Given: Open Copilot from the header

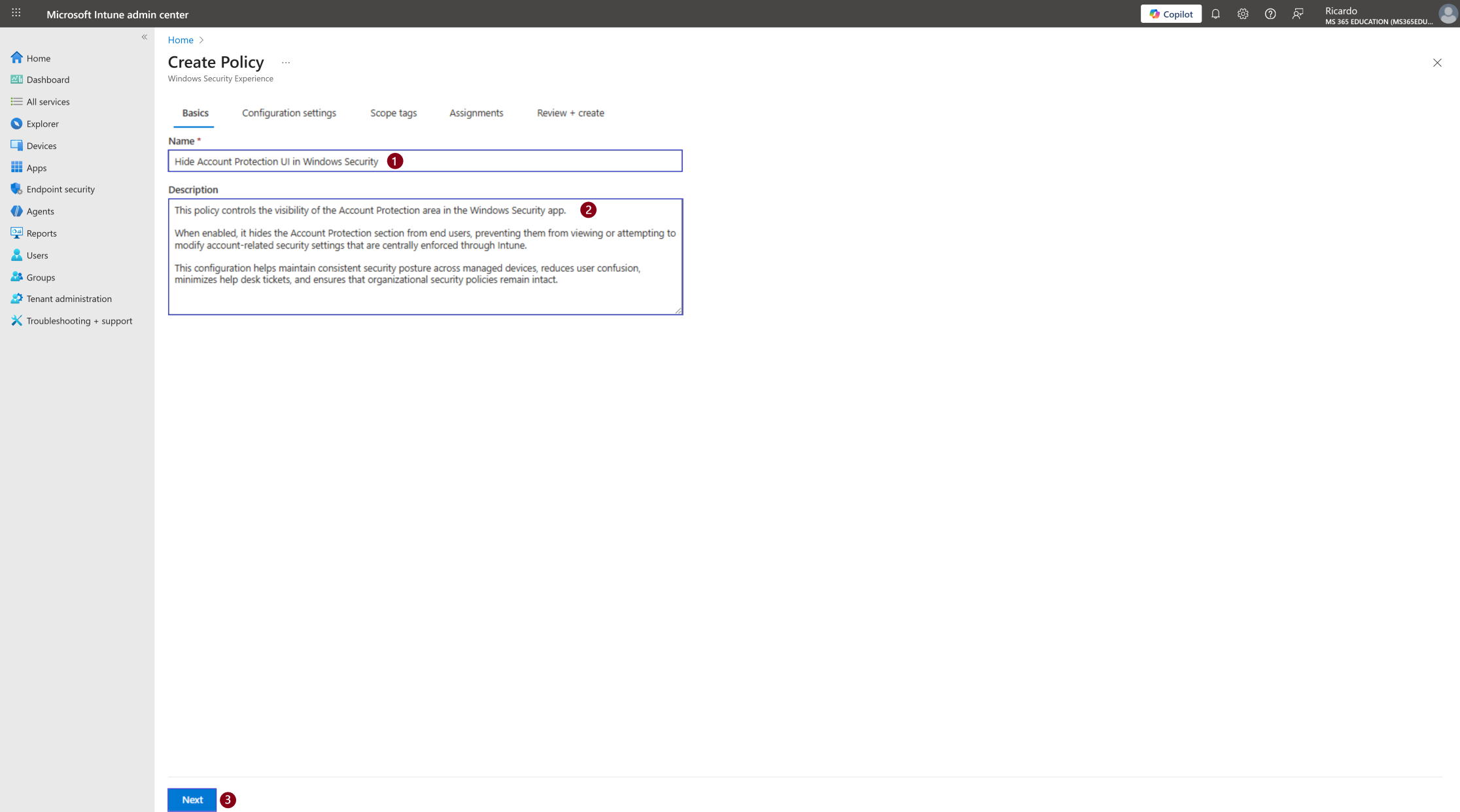Looking at the screenshot, I should pos(1171,14).
